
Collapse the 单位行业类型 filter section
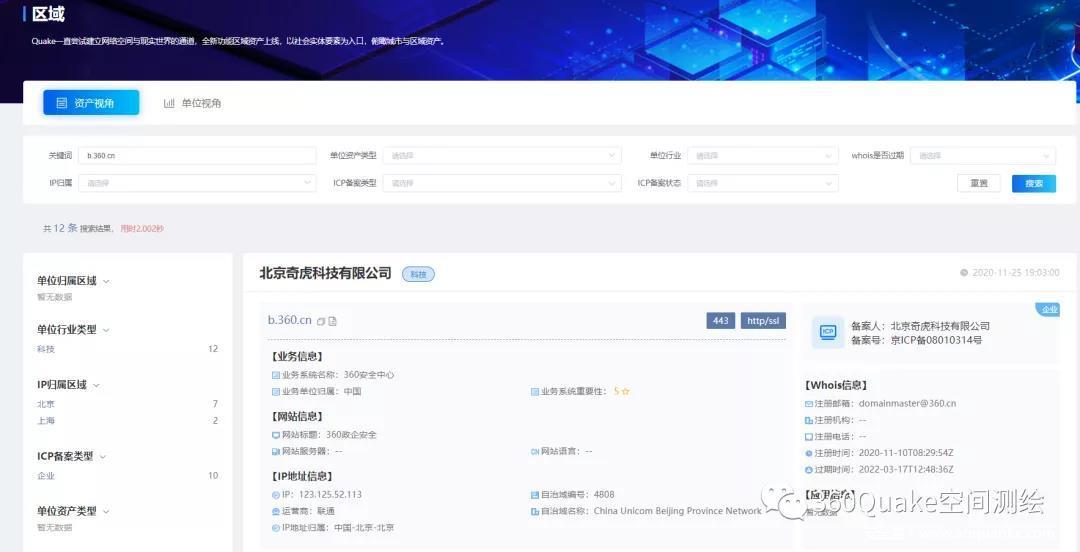pyautogui.click(x=105, y=330)
